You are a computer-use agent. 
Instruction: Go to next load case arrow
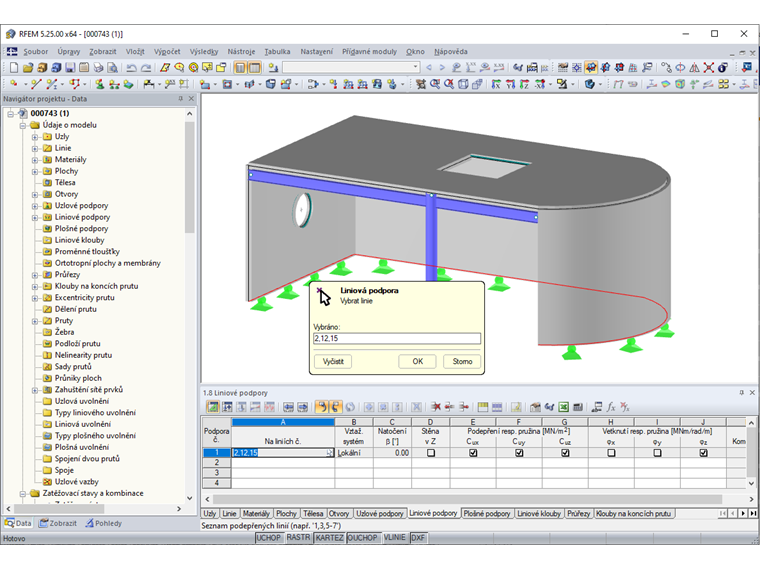(442, 68)
